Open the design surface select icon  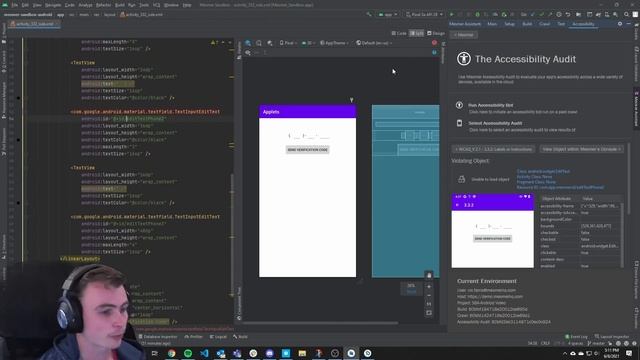tap(248, 43)
